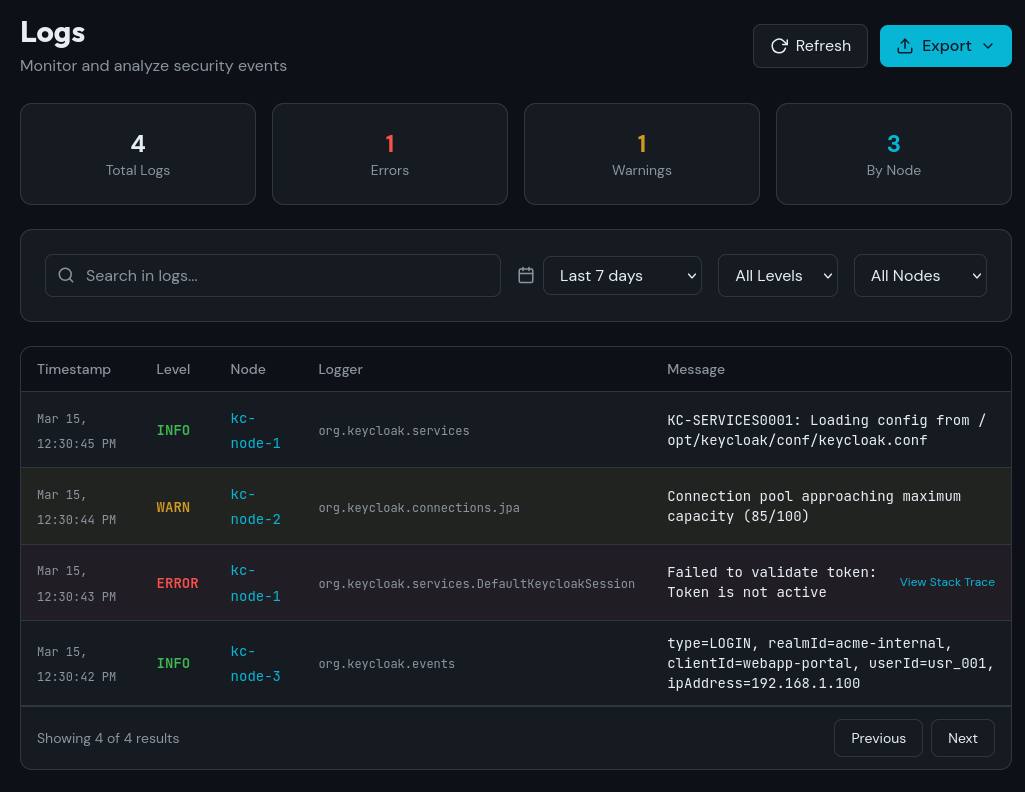Go to Previous results page
Viewport: 1025px width, 792px height.
click(x=878, y=738)
